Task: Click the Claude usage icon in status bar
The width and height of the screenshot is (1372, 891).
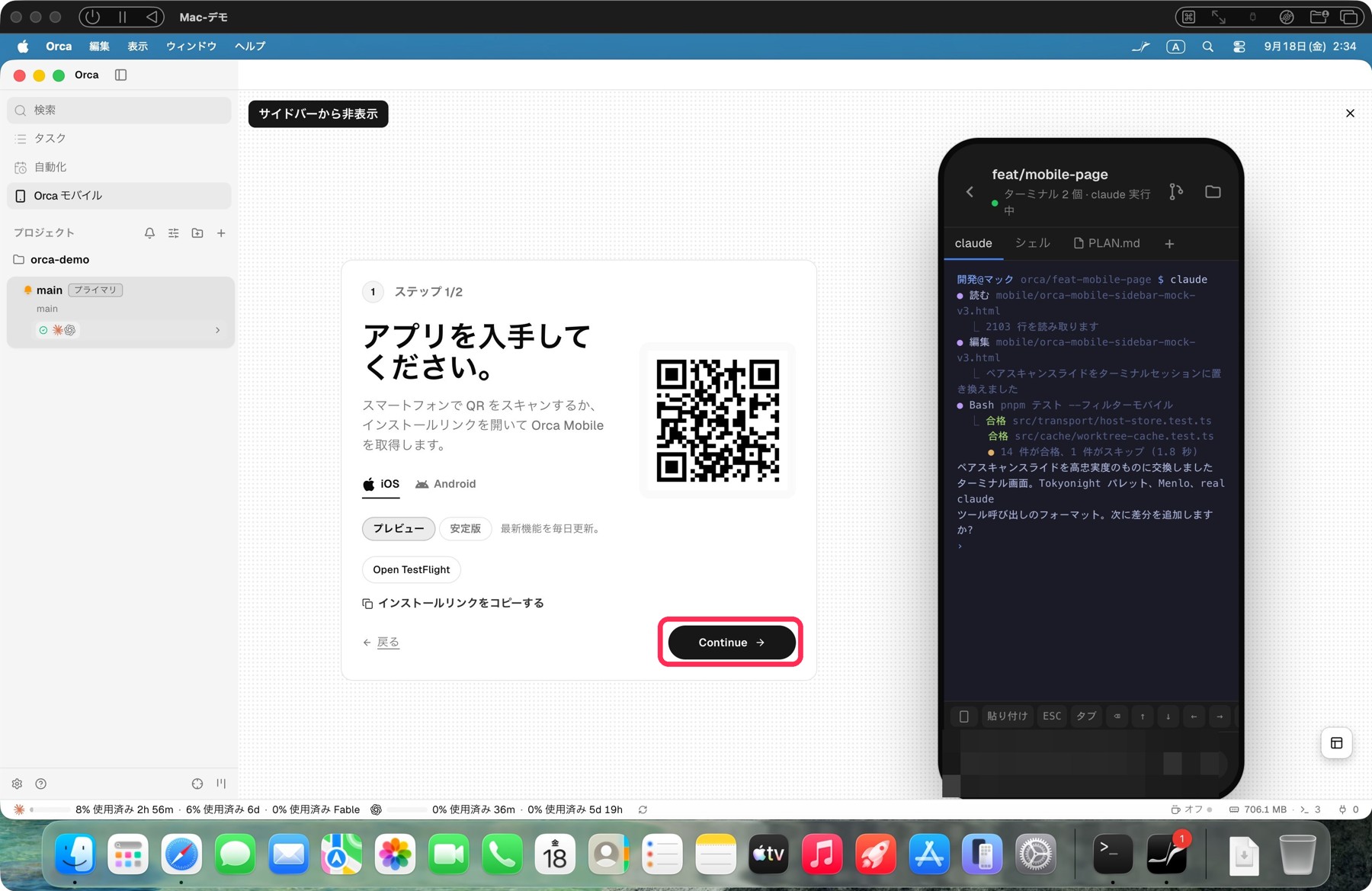Action: pos(19,809)
